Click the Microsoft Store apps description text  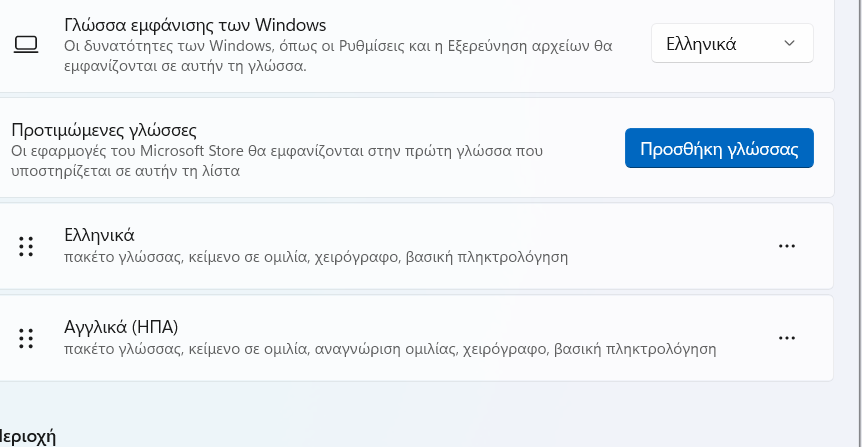[x=277, y=161]
